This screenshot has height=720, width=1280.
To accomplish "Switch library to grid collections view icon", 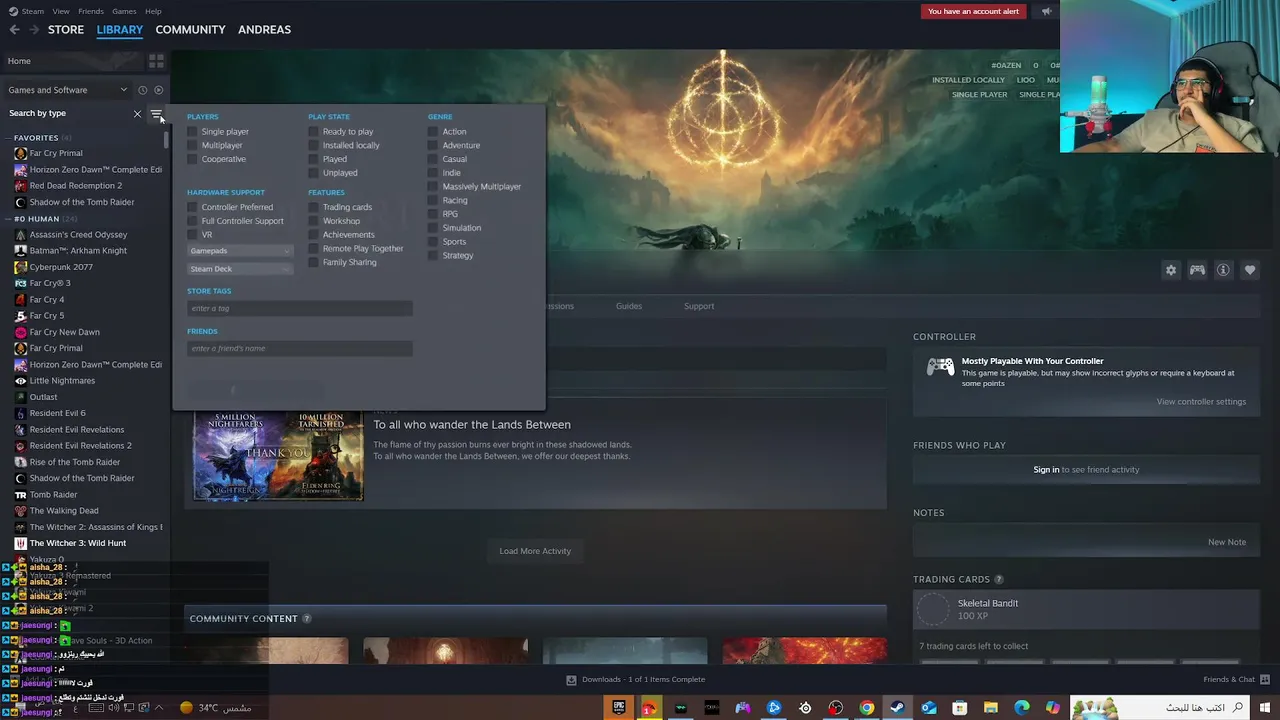I will coord(156,61).
